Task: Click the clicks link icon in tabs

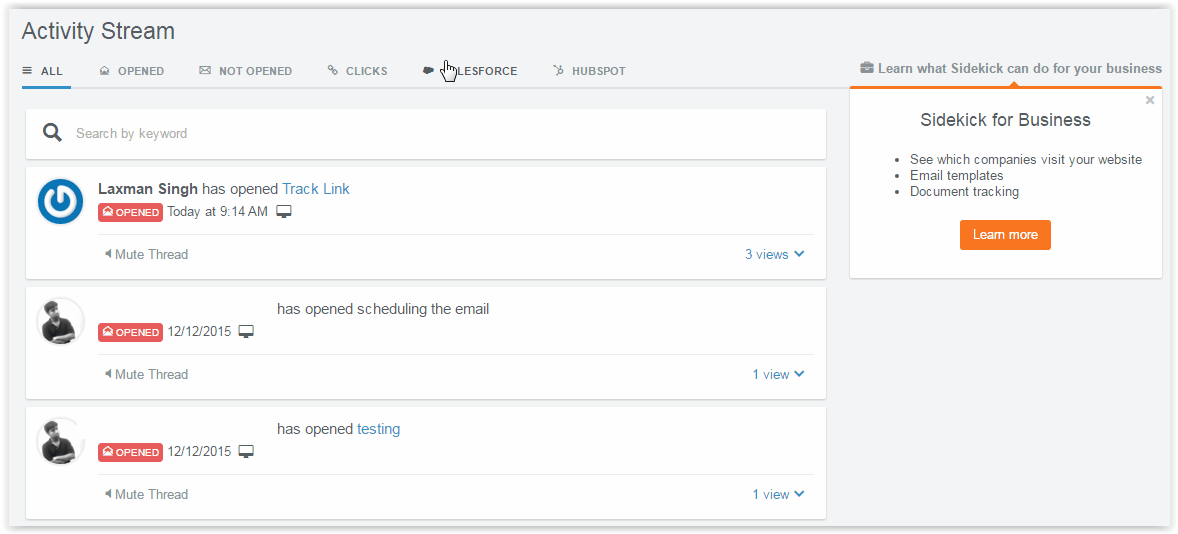Action: [x=333, y=71]
